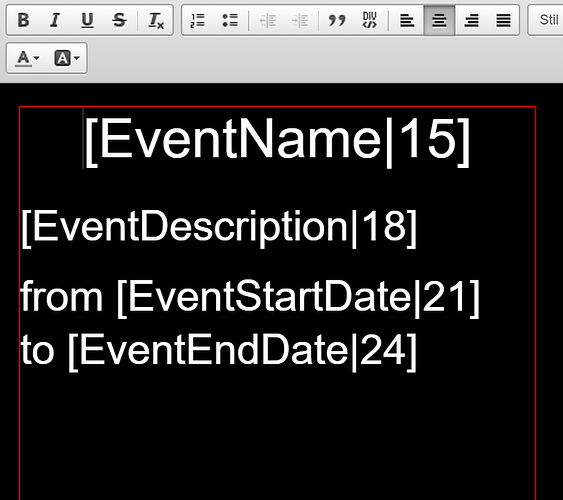Click the increase indent icon
Viewport: 563px width, 500px height.
pyautogui.click(x=300, y=20)
